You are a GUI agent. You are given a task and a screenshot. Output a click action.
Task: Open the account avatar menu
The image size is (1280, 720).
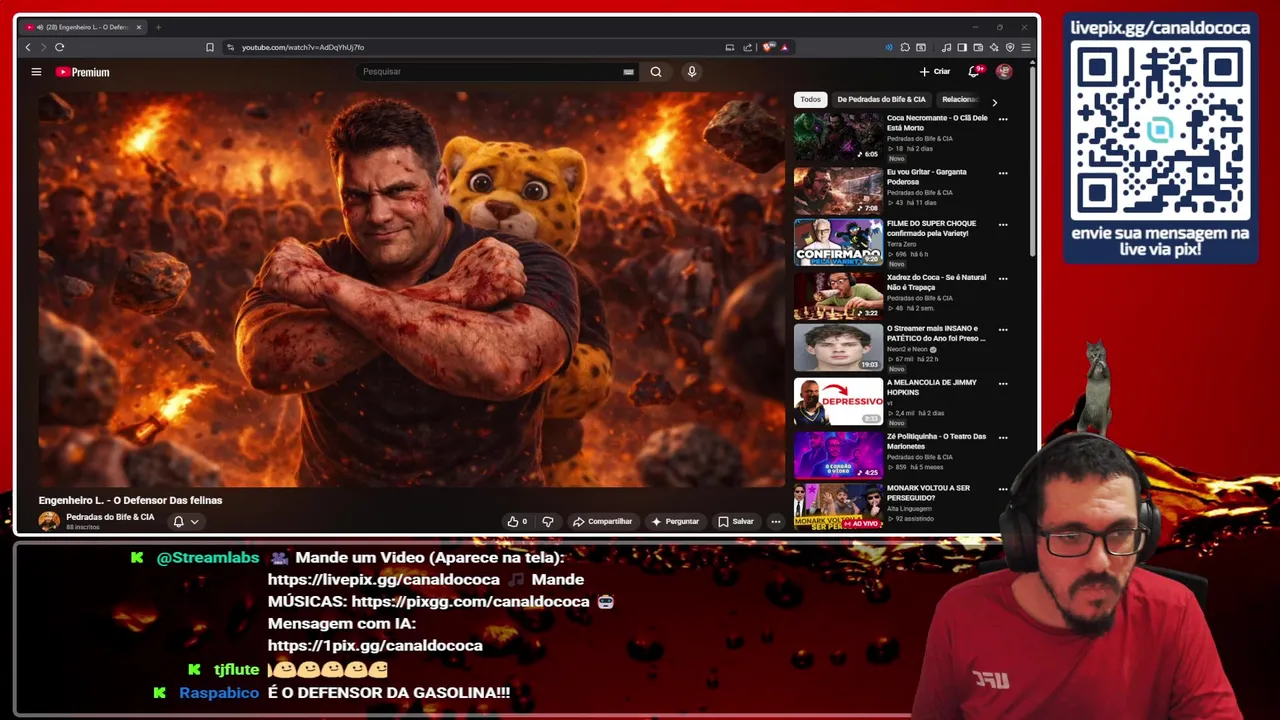click(1004, 72)
